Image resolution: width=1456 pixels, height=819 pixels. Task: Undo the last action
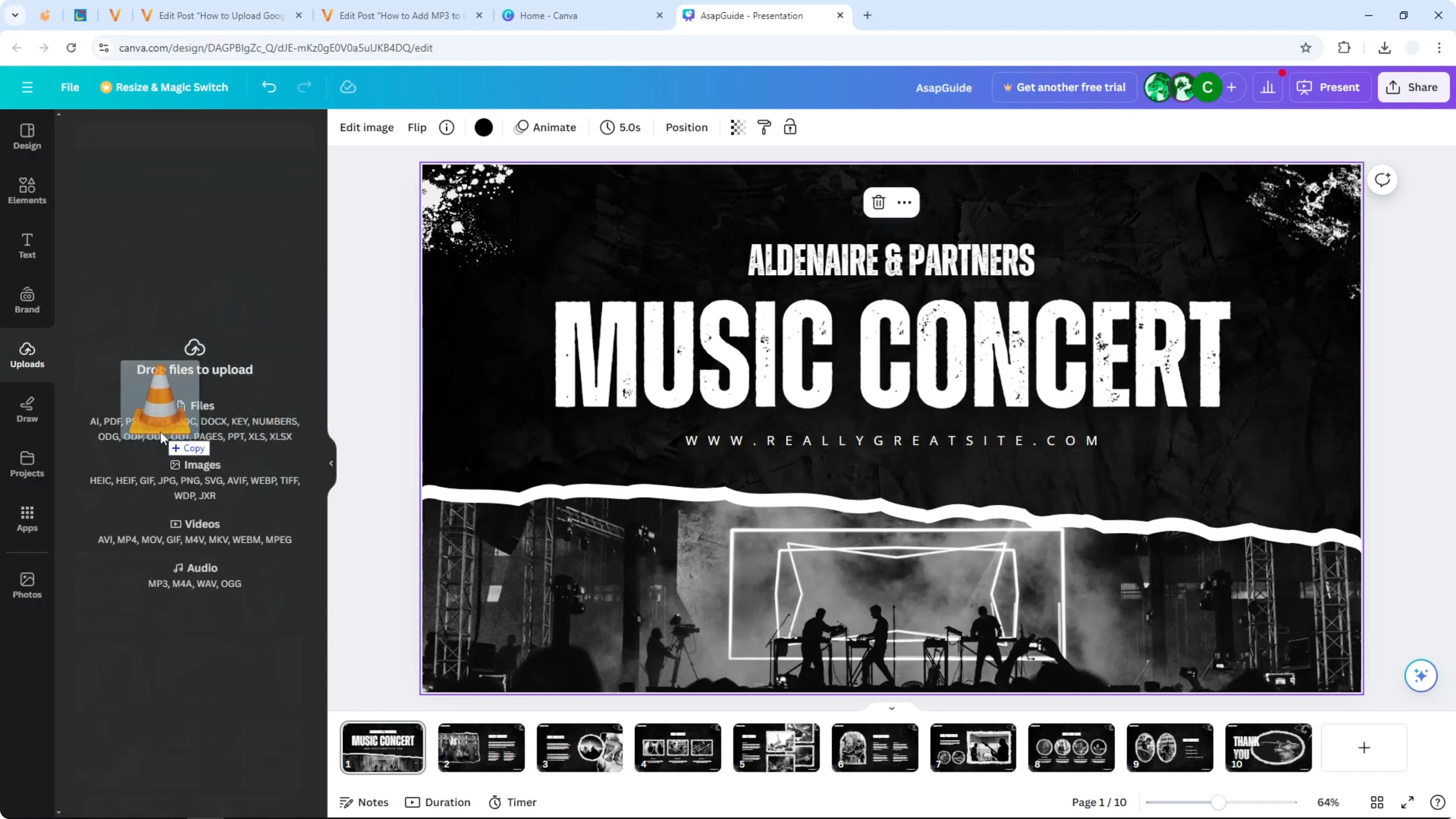(x=269, y=87)
